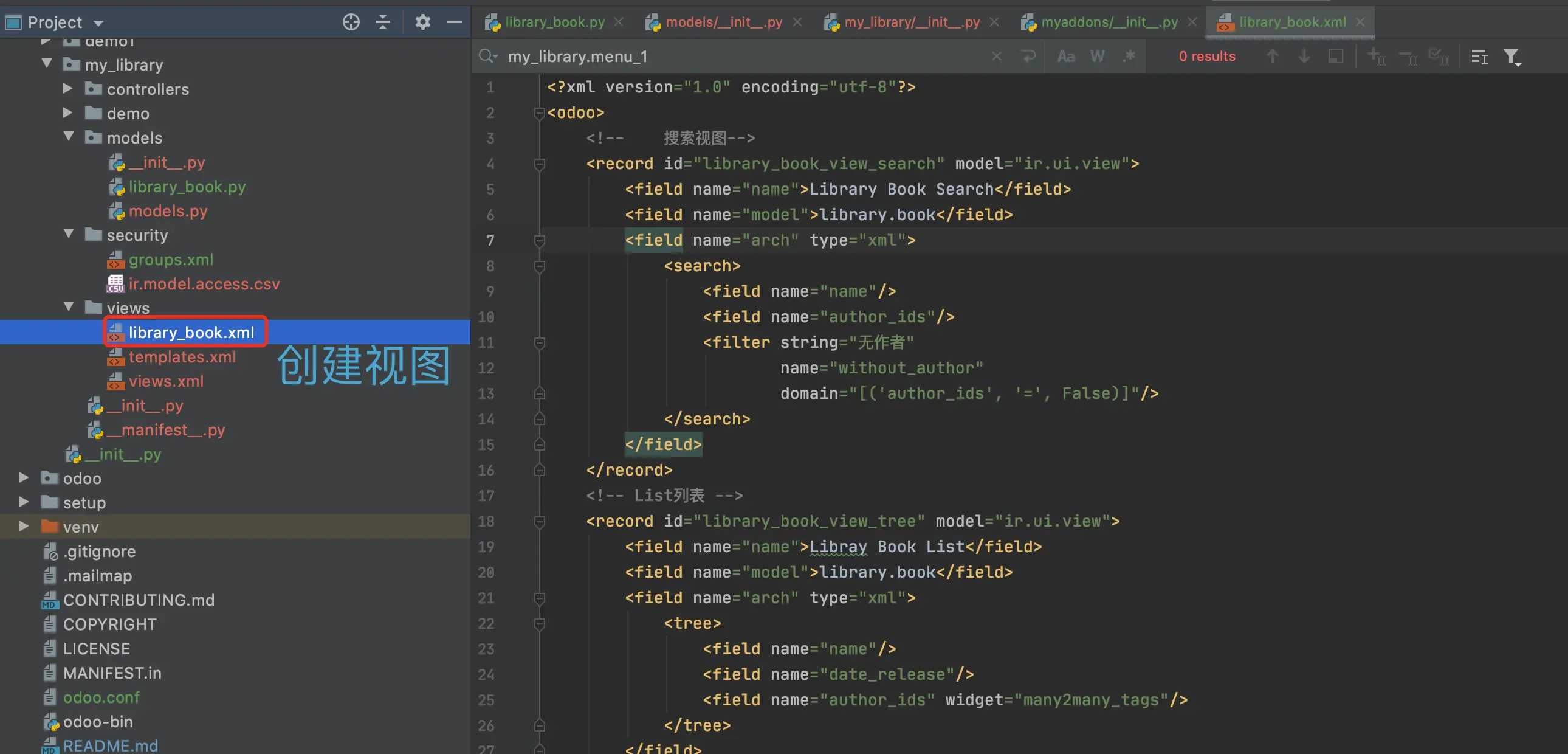Expand the venv folder

pos(24,526)
